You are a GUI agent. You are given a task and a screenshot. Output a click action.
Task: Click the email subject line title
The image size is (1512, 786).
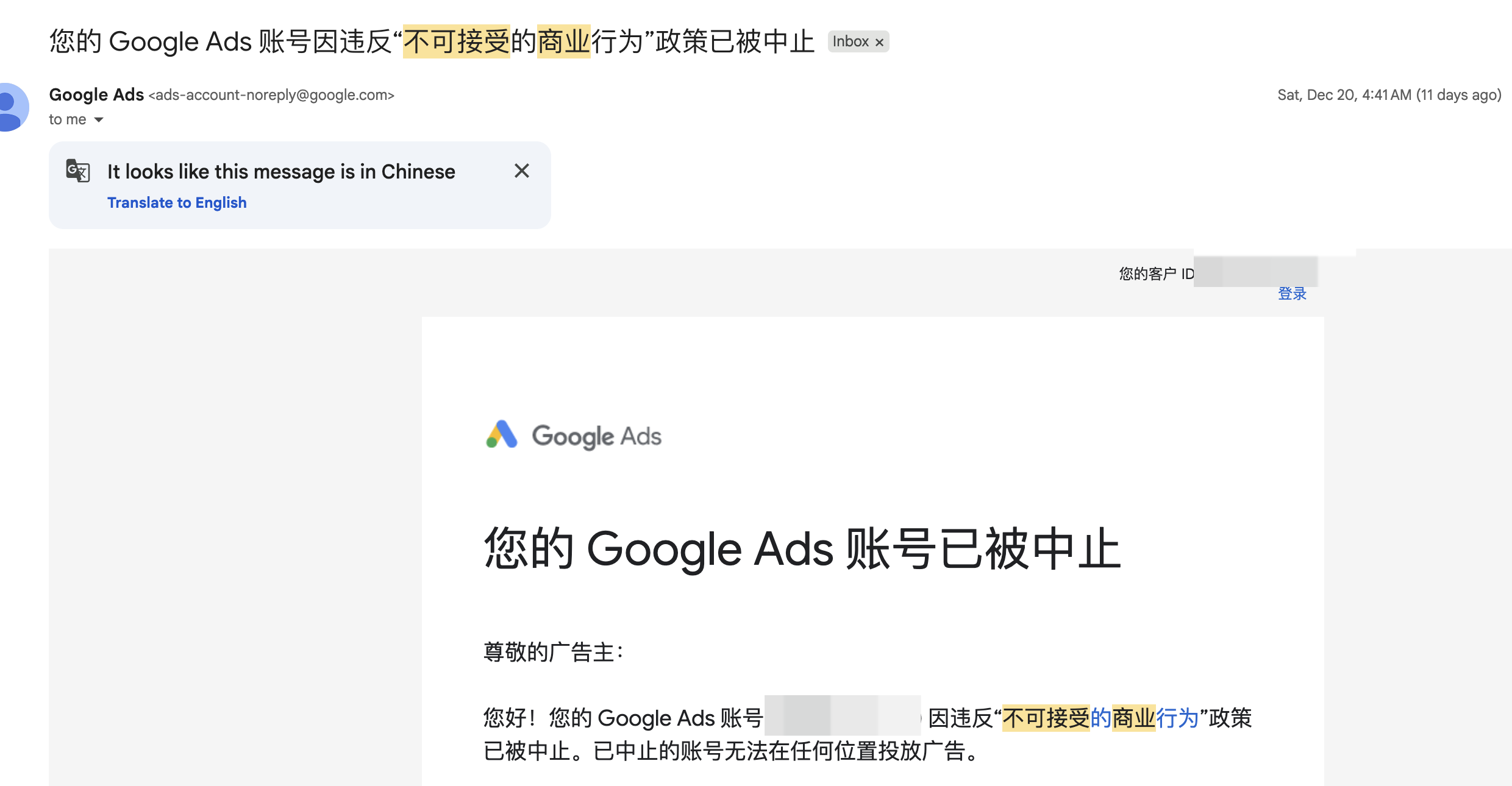pyautogui.click(x=432, y=41)
